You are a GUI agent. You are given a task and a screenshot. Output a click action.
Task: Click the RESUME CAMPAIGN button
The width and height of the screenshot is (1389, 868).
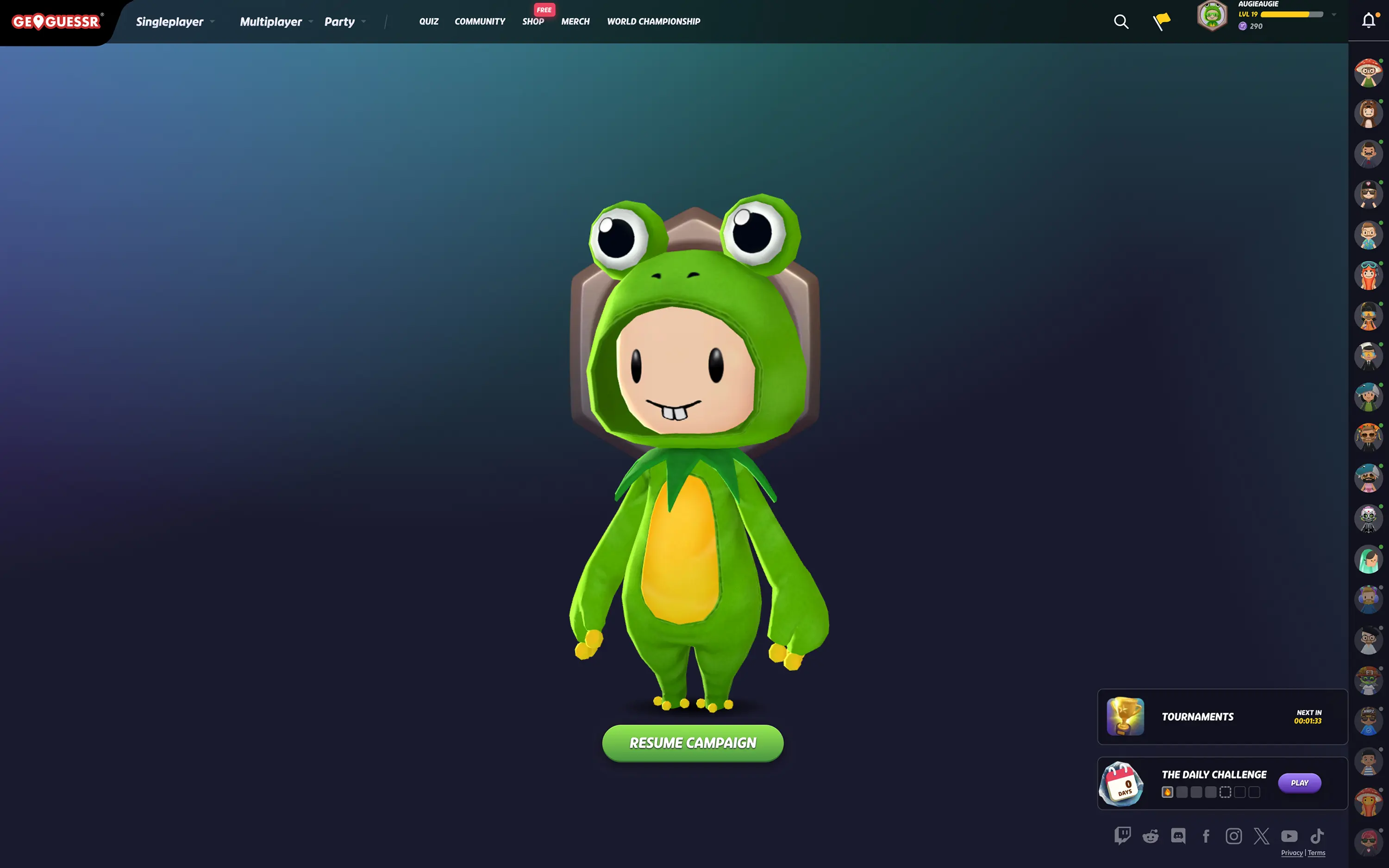(693, 743)
